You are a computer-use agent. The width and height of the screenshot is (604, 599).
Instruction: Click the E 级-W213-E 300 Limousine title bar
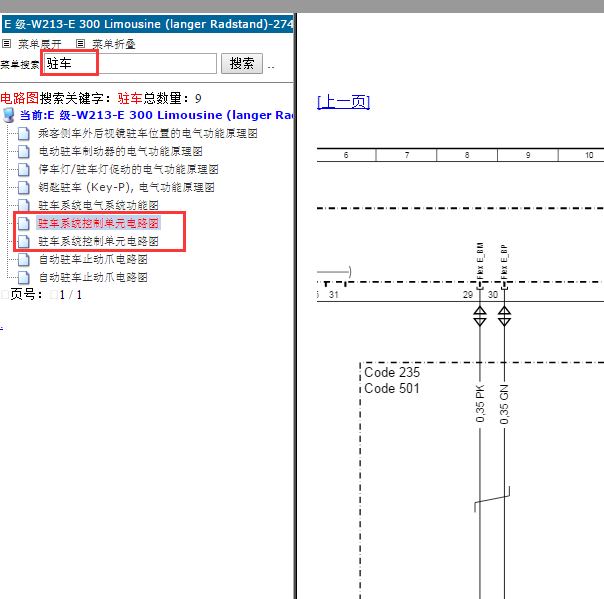tap(148, 24)
